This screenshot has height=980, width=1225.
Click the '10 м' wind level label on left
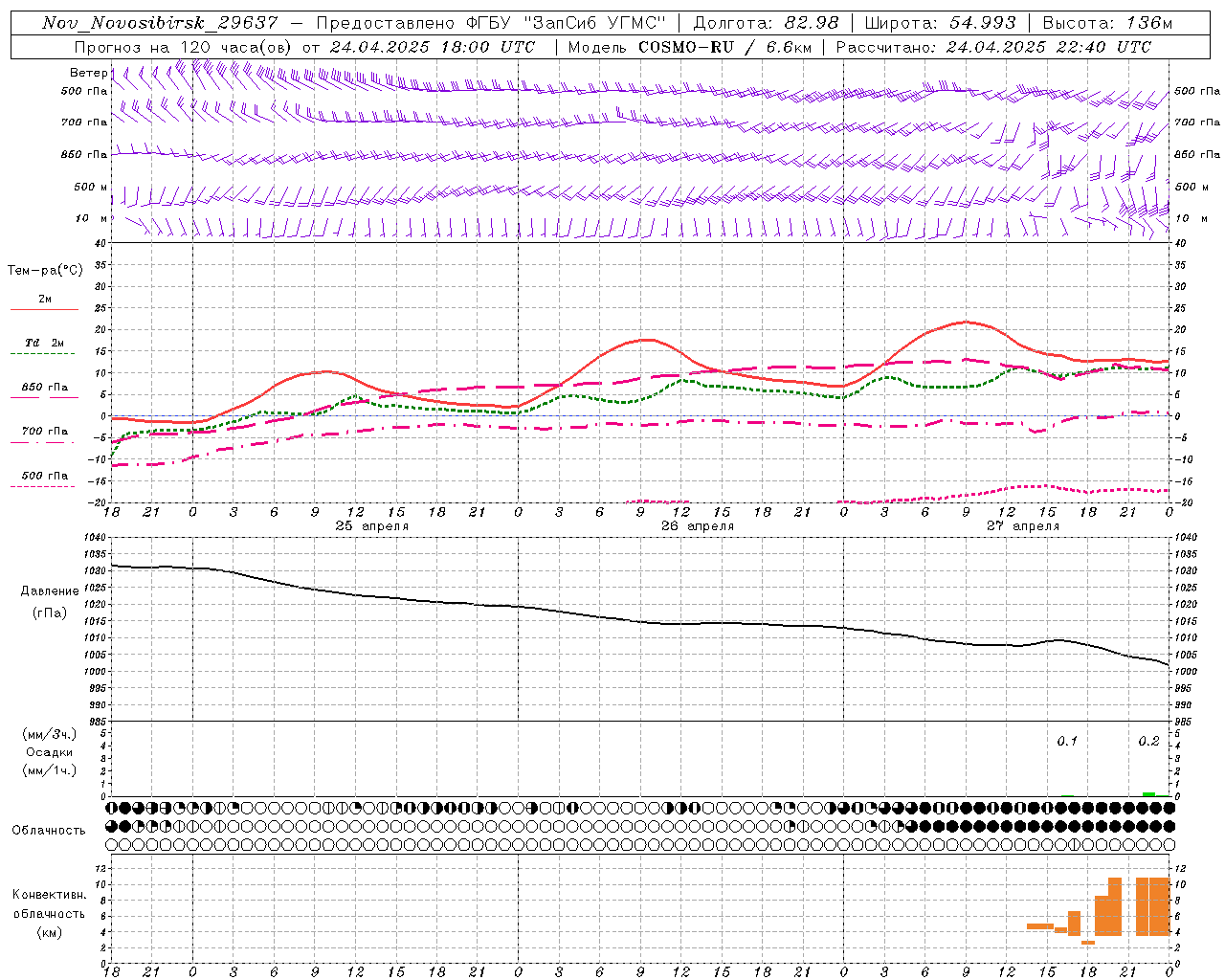pos(92,219)
